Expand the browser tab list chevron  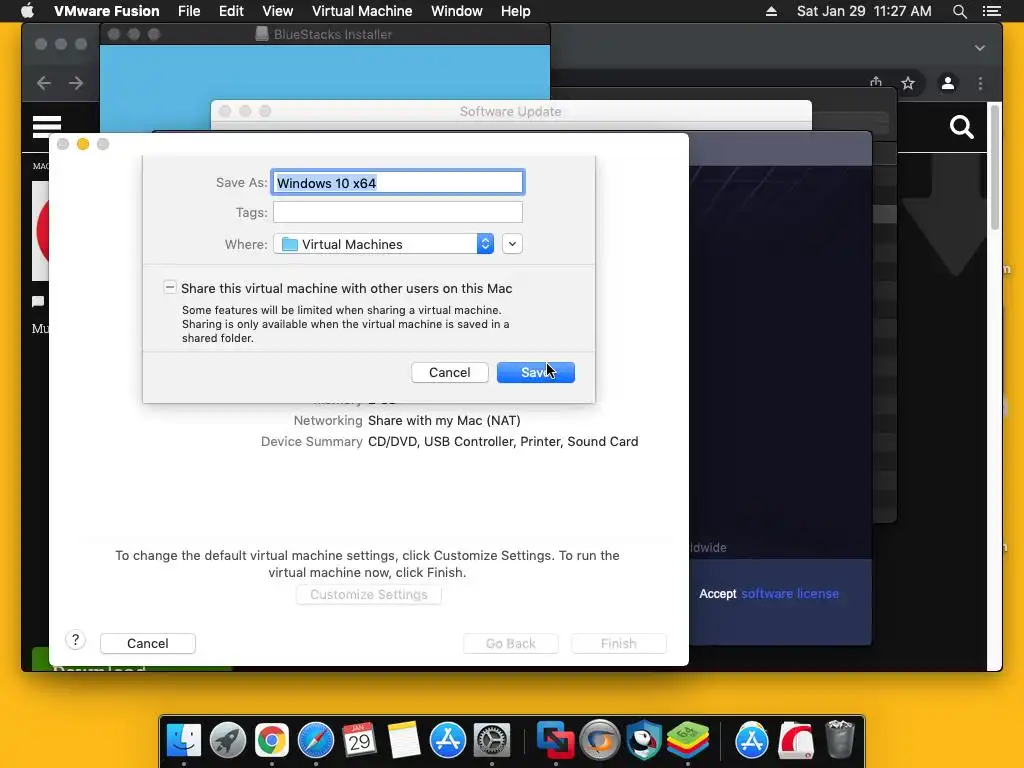(980, 48)
